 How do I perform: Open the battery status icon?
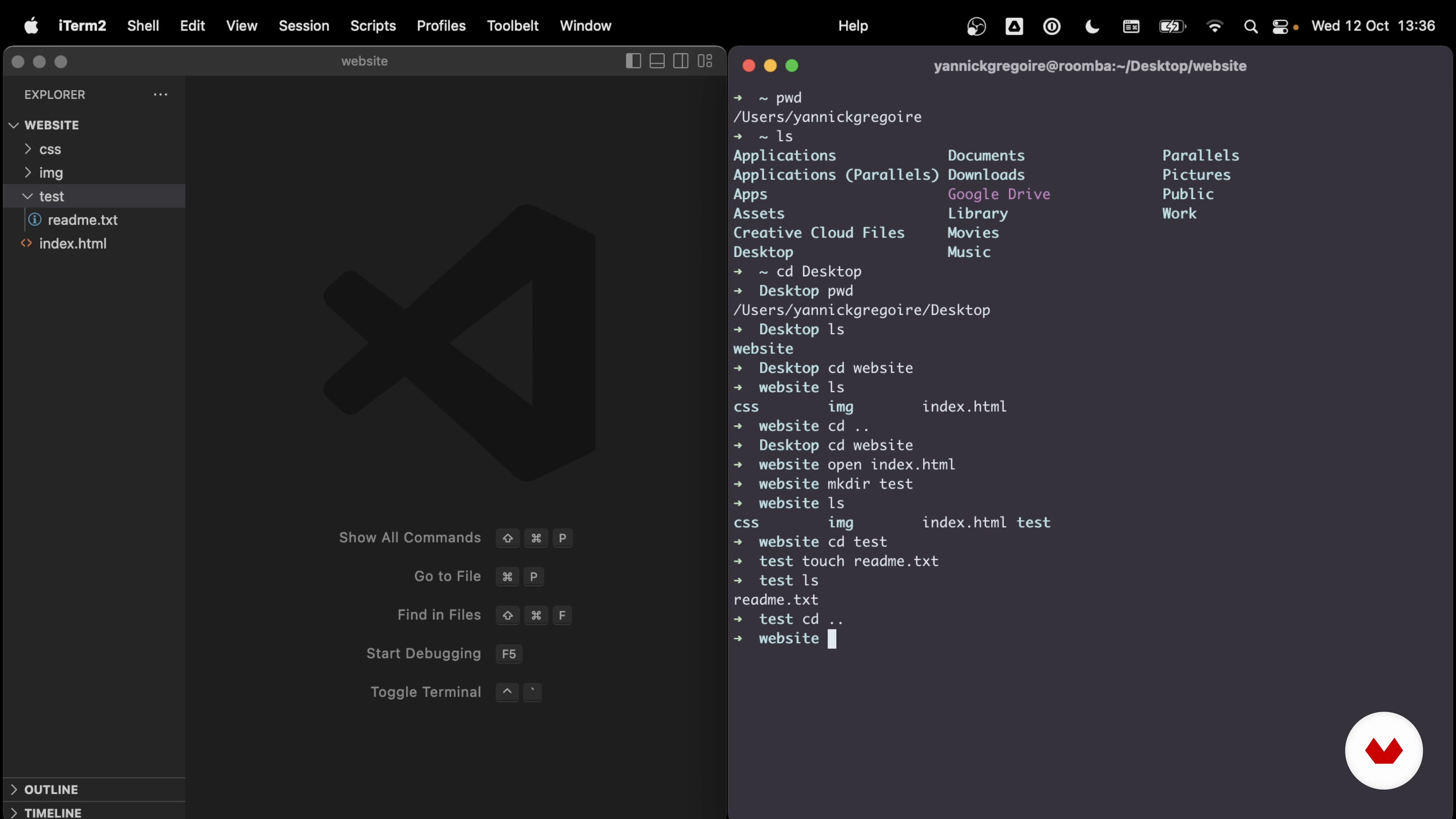1172,27
